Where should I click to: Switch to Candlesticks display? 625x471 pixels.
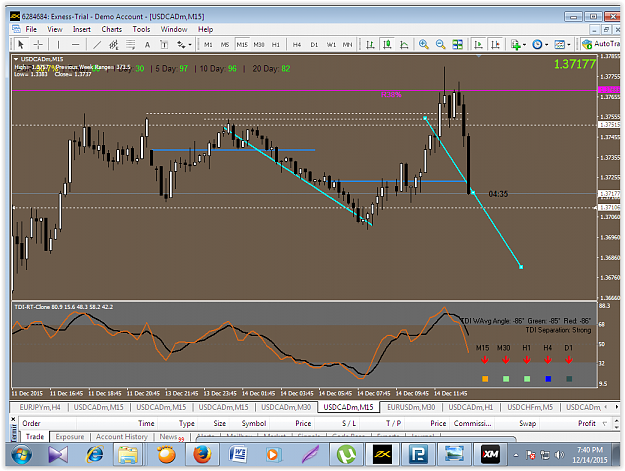(387, 44)
